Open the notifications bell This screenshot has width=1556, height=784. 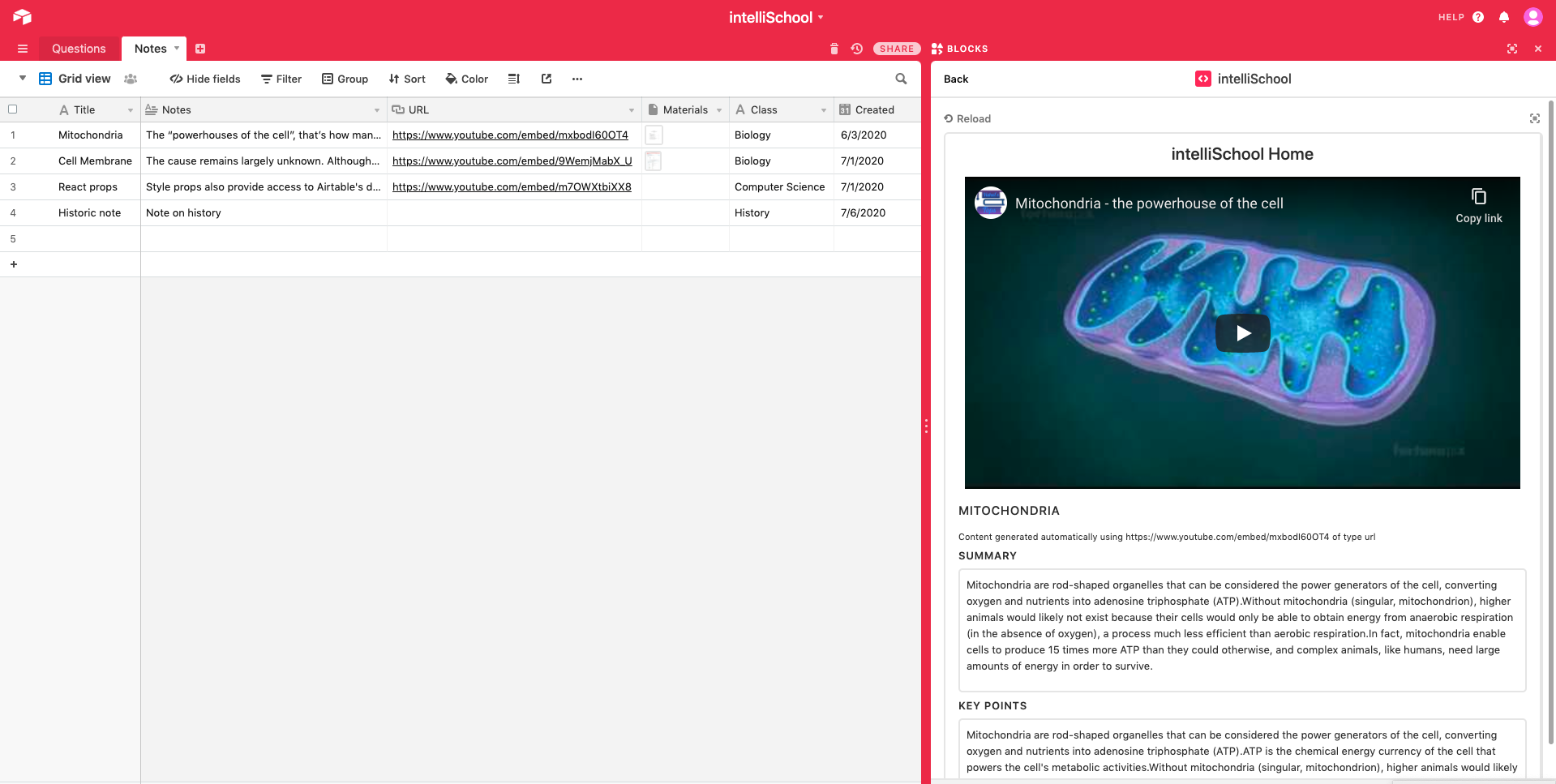click(1504, 17)
